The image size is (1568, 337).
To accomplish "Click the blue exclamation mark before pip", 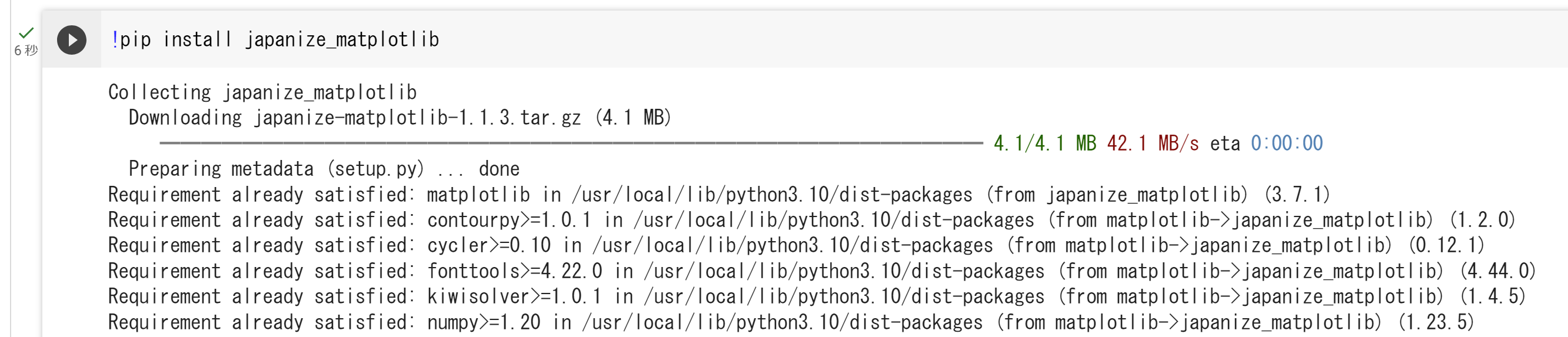I will click(x=114, y=39).
